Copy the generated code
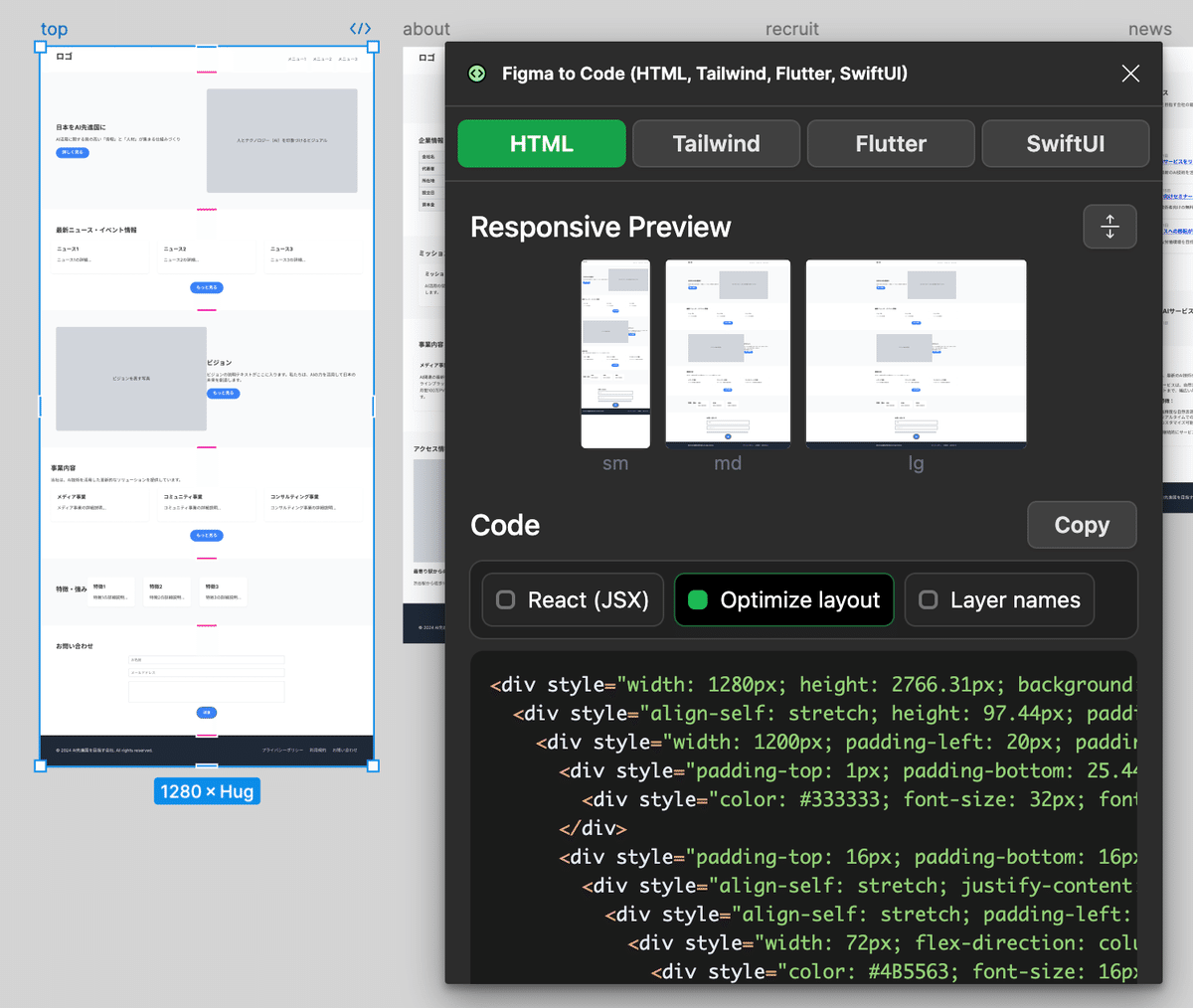This screenshot has height=1008, width=1193. click(1082, 525)
